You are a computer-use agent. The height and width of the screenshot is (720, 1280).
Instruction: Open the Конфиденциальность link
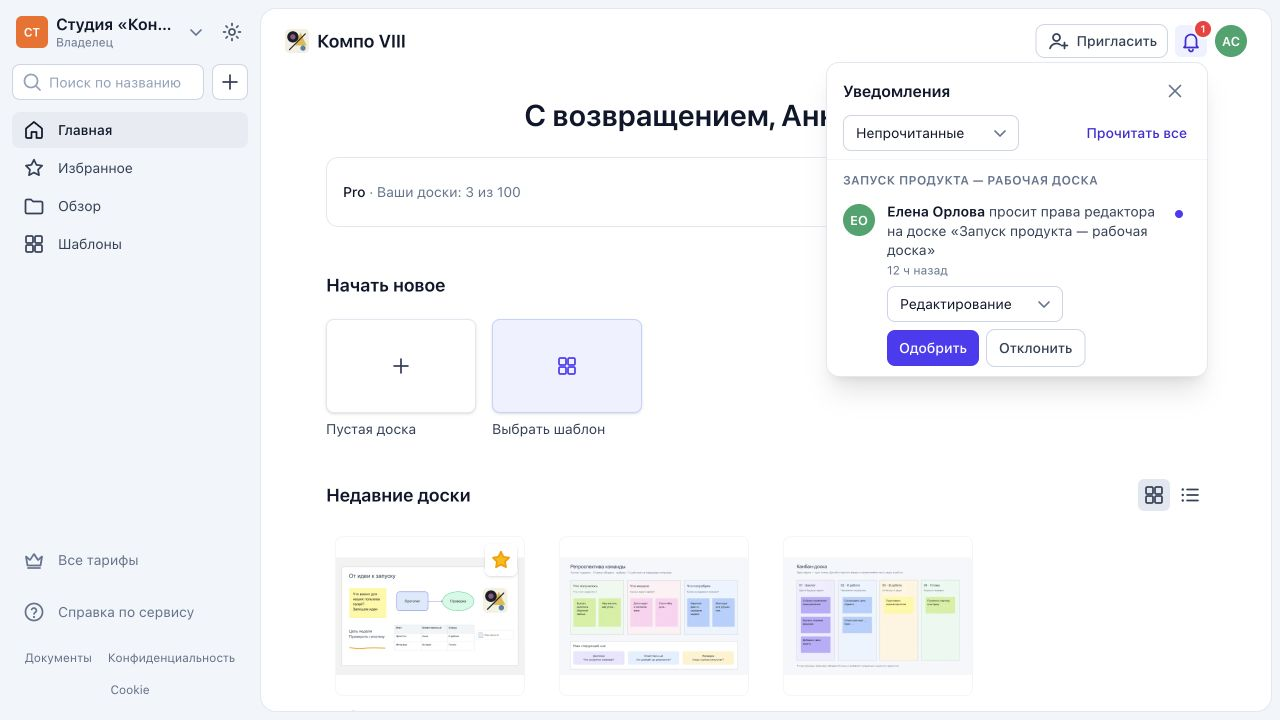point(172,658)
